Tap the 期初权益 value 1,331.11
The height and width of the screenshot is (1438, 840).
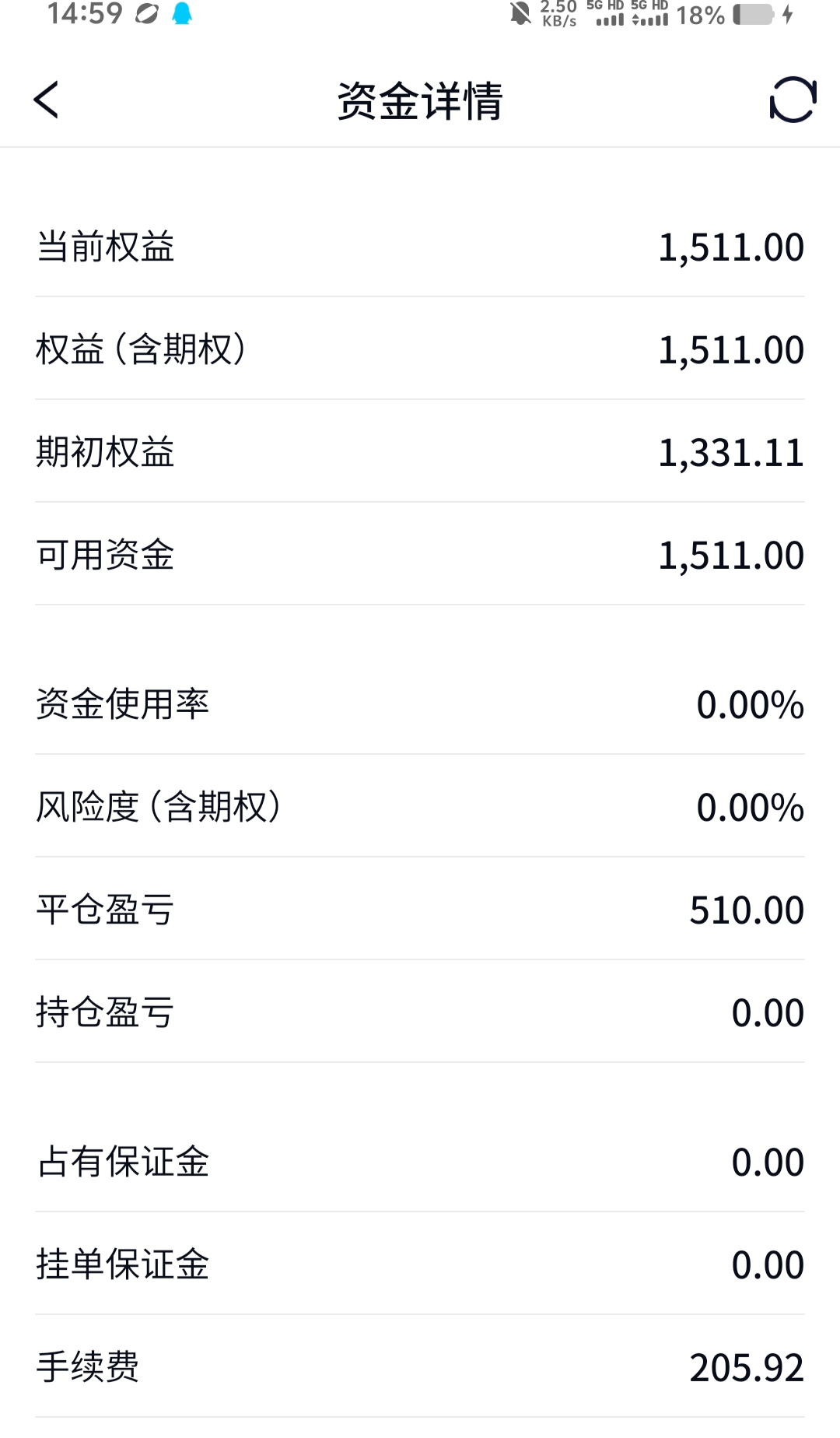(x=731, y=453)
